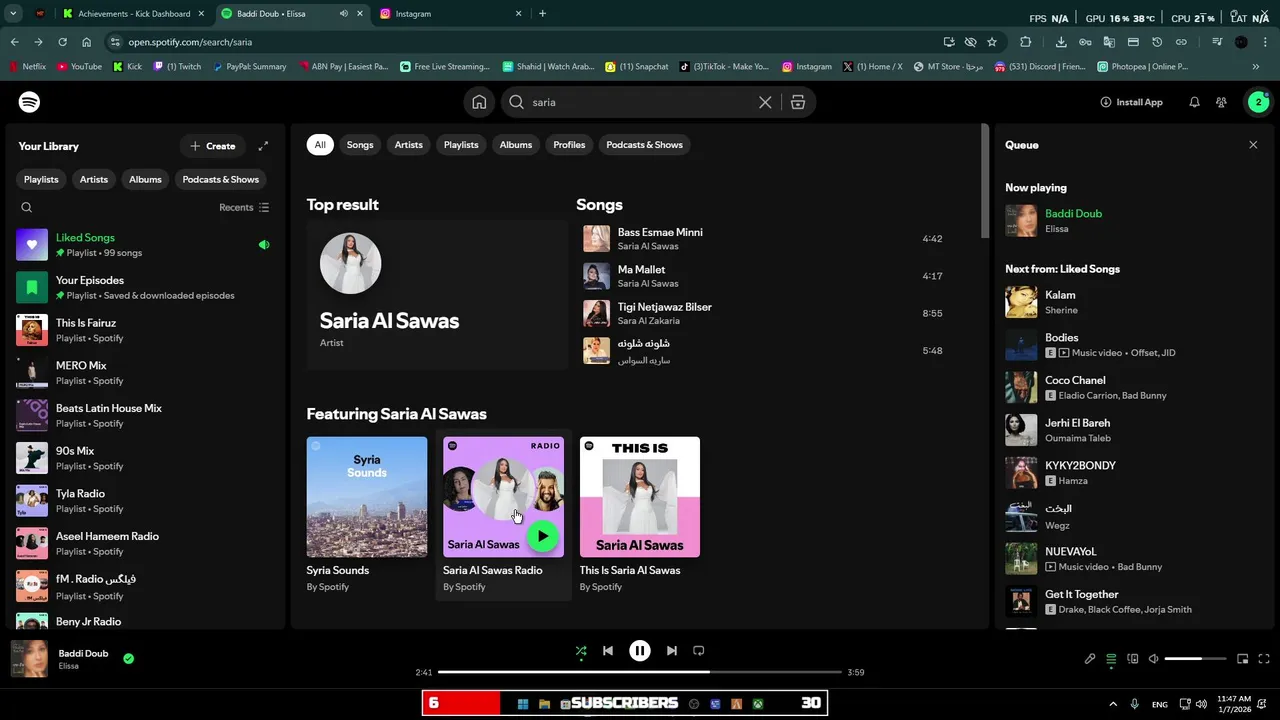The height and width of the screenshot is (720, 1280).
Task: Filter results by Profiles
Action: tap(569, 145)
